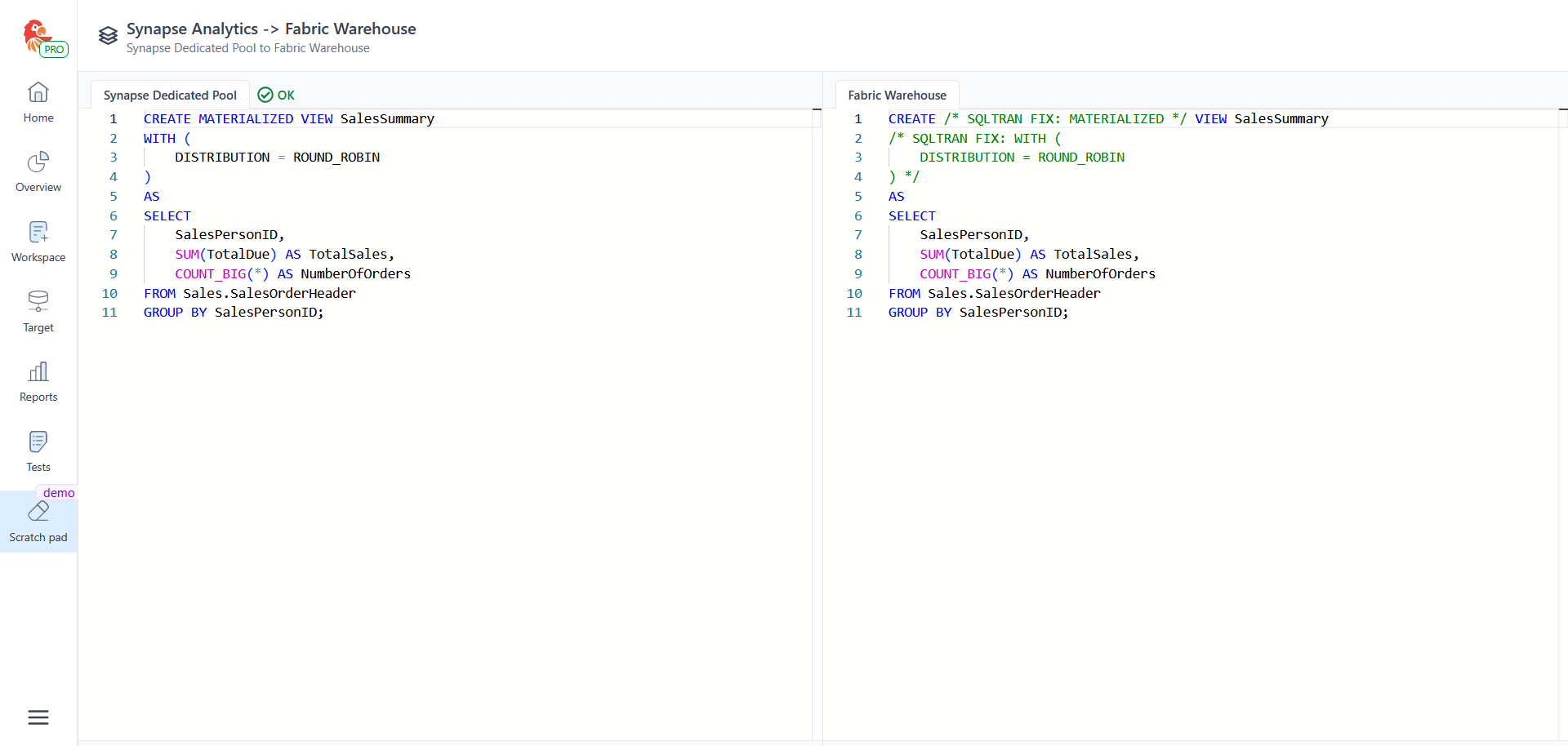Click the green OK status indicator
This screenshot has height=746, width=1568.
point(276,95)
